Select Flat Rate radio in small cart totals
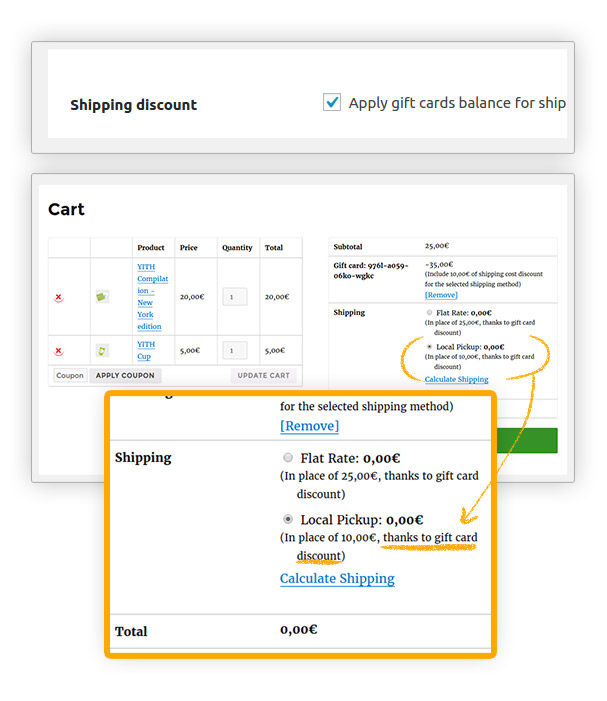This screenshot has height=701, width=607. point(429,312)
